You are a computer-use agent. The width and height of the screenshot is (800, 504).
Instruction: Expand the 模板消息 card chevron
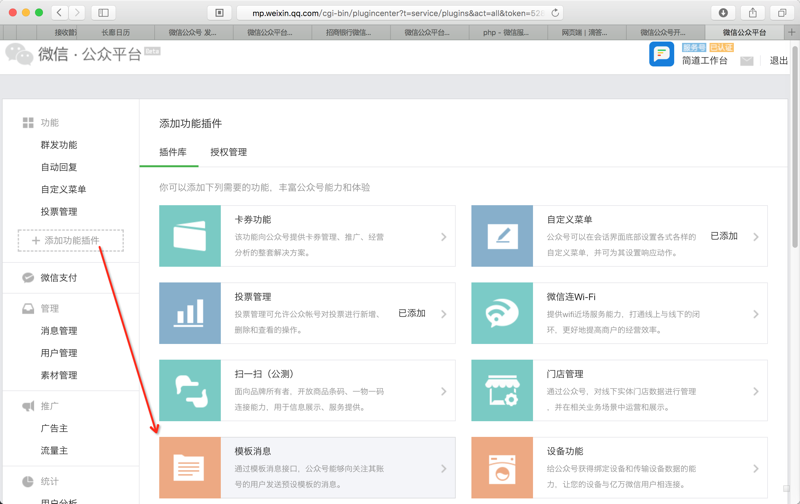(x=443, y=468)
